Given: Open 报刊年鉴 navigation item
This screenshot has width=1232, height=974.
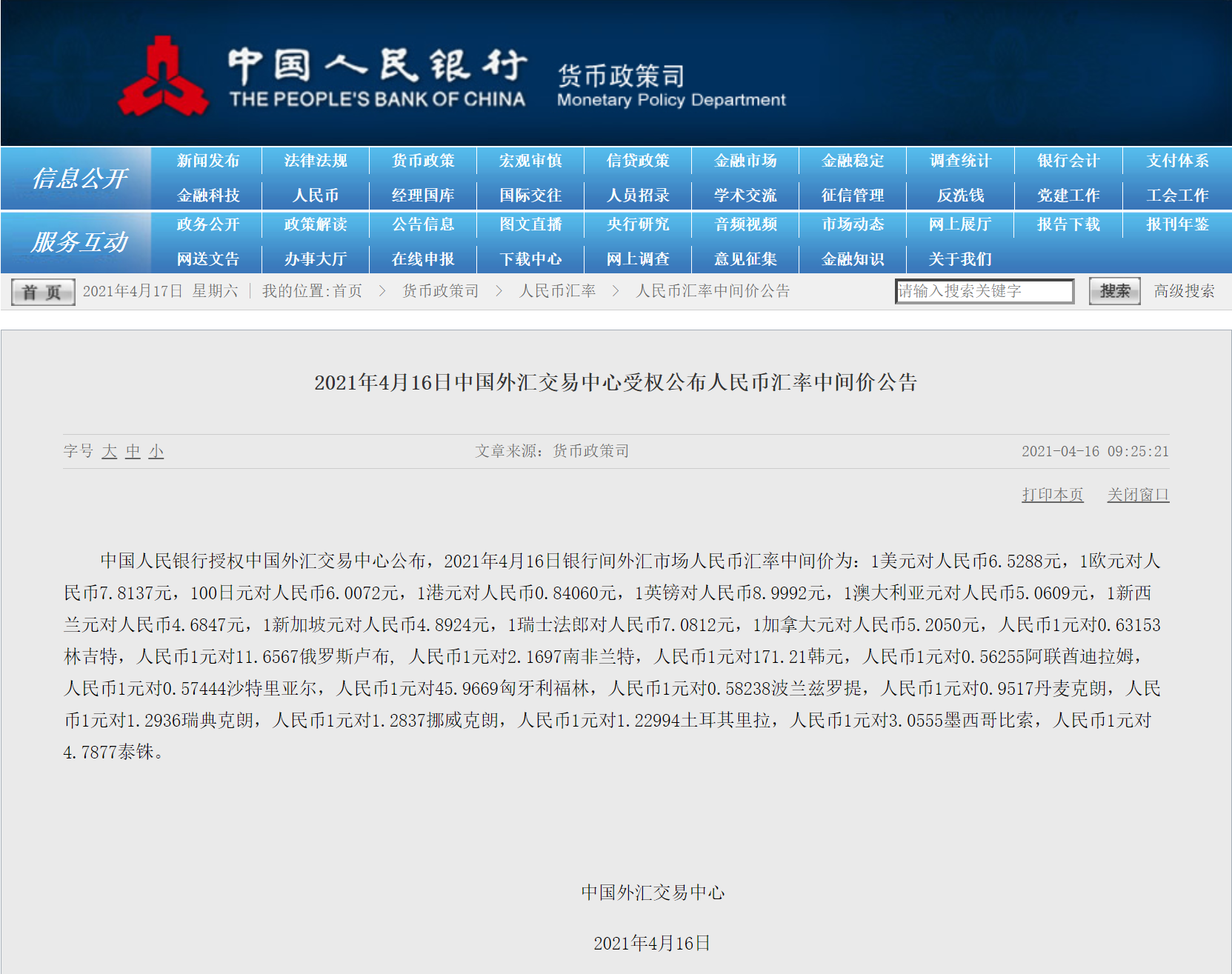Looking at the screenshot, I should (1177, 224).
